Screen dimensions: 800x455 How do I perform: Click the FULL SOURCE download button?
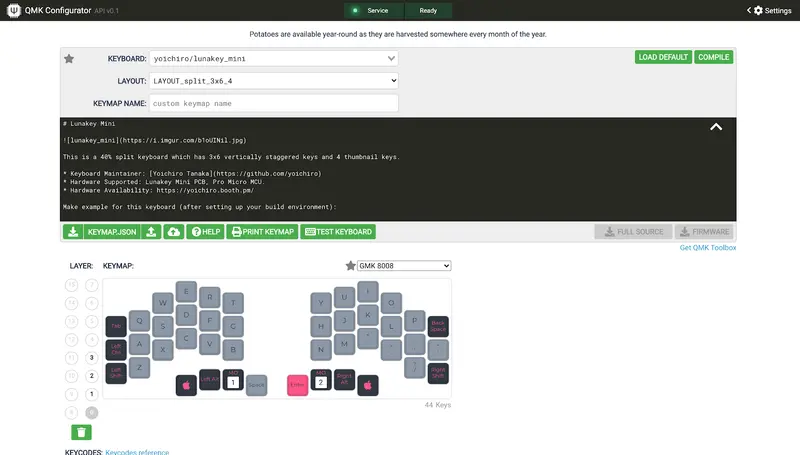[634, 232]
